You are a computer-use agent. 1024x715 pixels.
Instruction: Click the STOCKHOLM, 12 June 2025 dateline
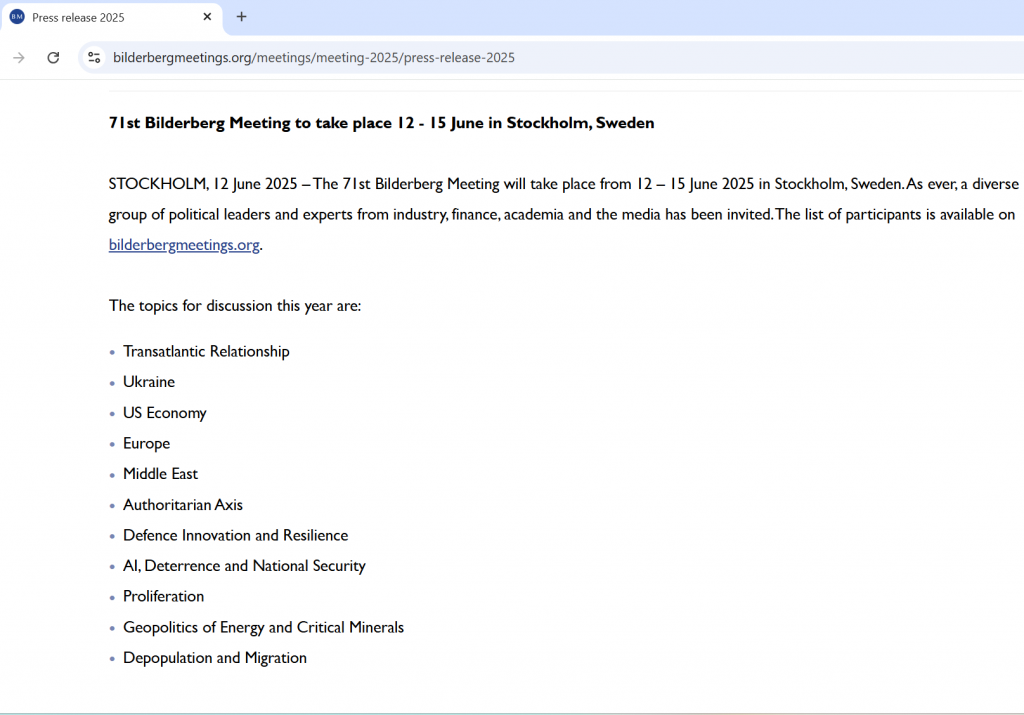(x=203, y=184)
